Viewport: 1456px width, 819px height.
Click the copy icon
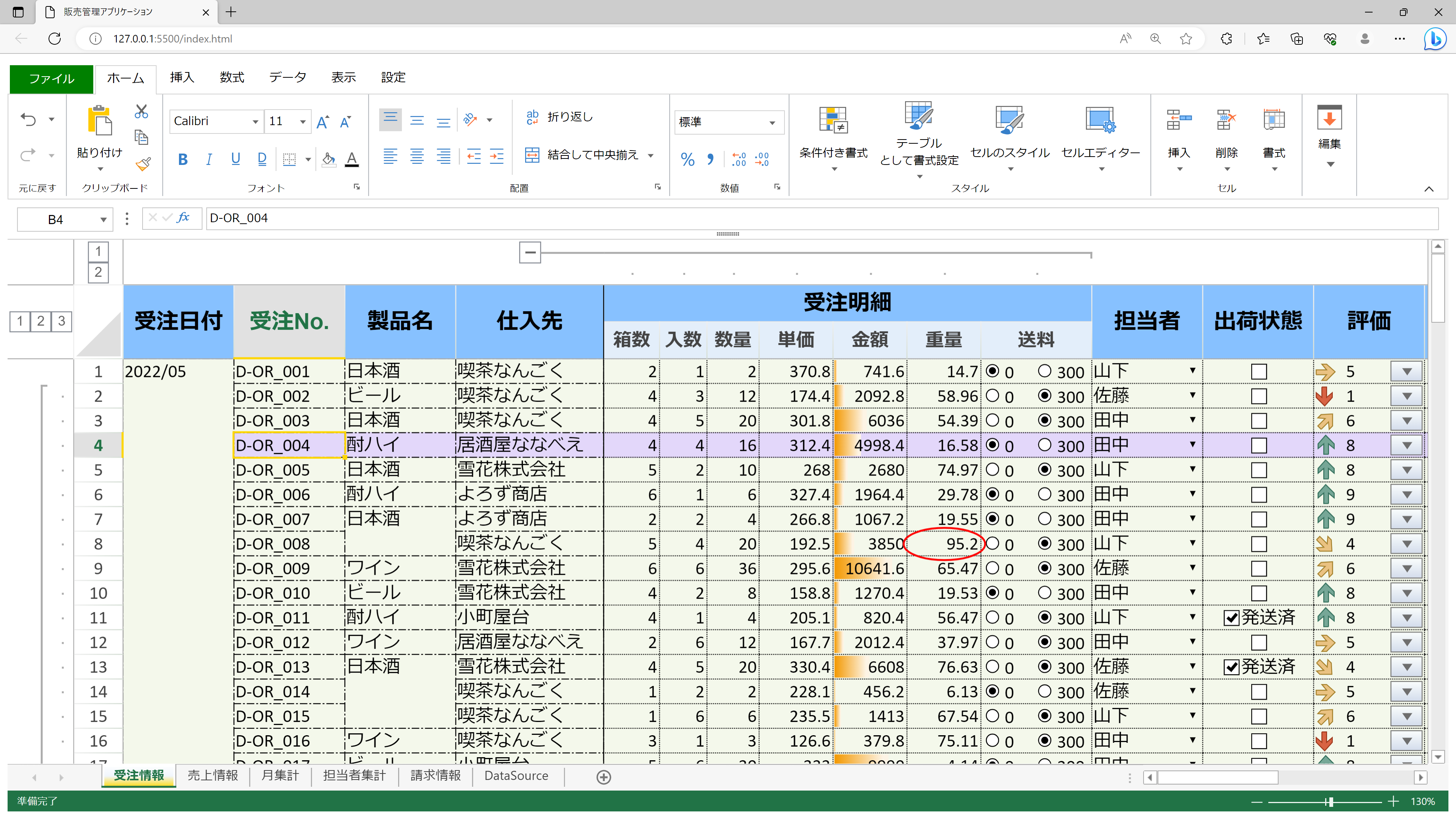[x=141, y=137]
